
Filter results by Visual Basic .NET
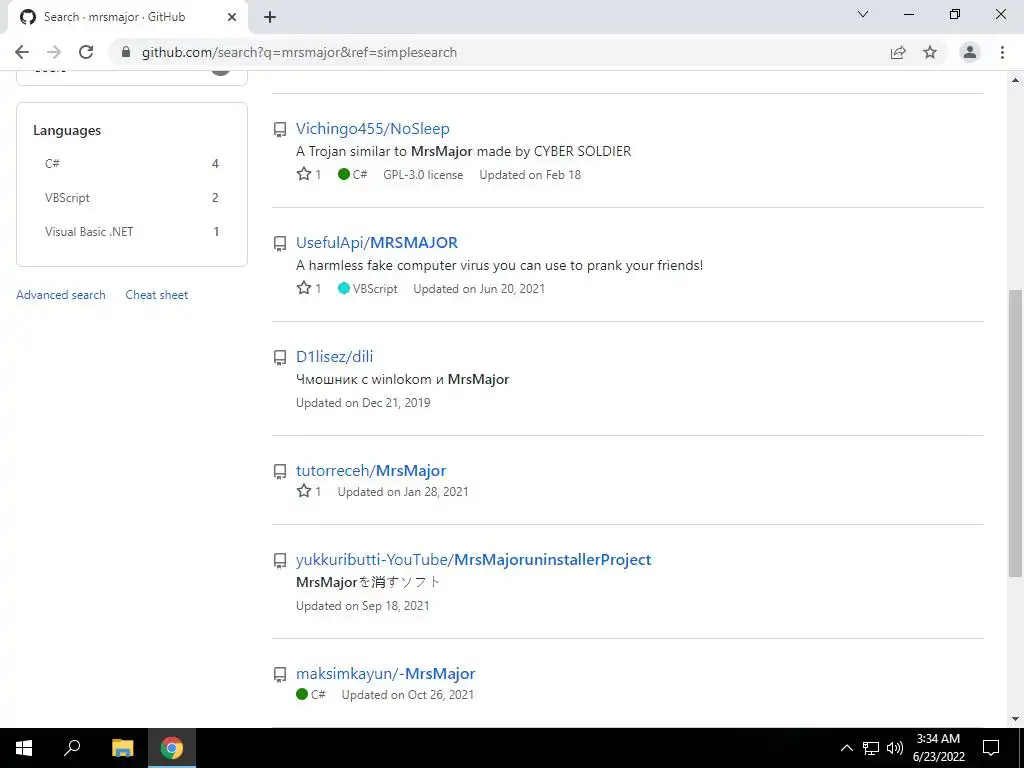point(131,231)
